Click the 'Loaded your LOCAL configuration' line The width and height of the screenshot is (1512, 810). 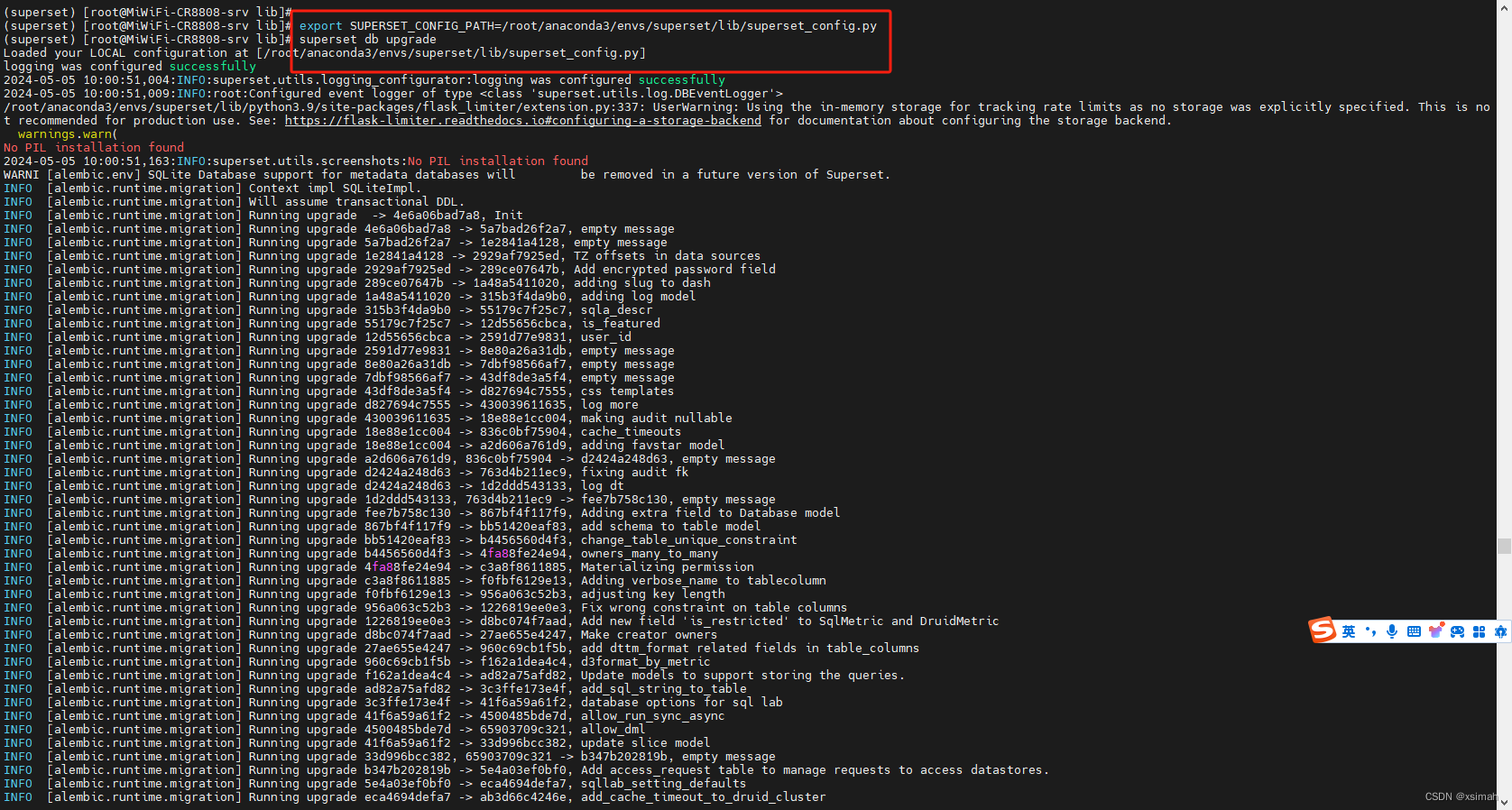(325, 52)
